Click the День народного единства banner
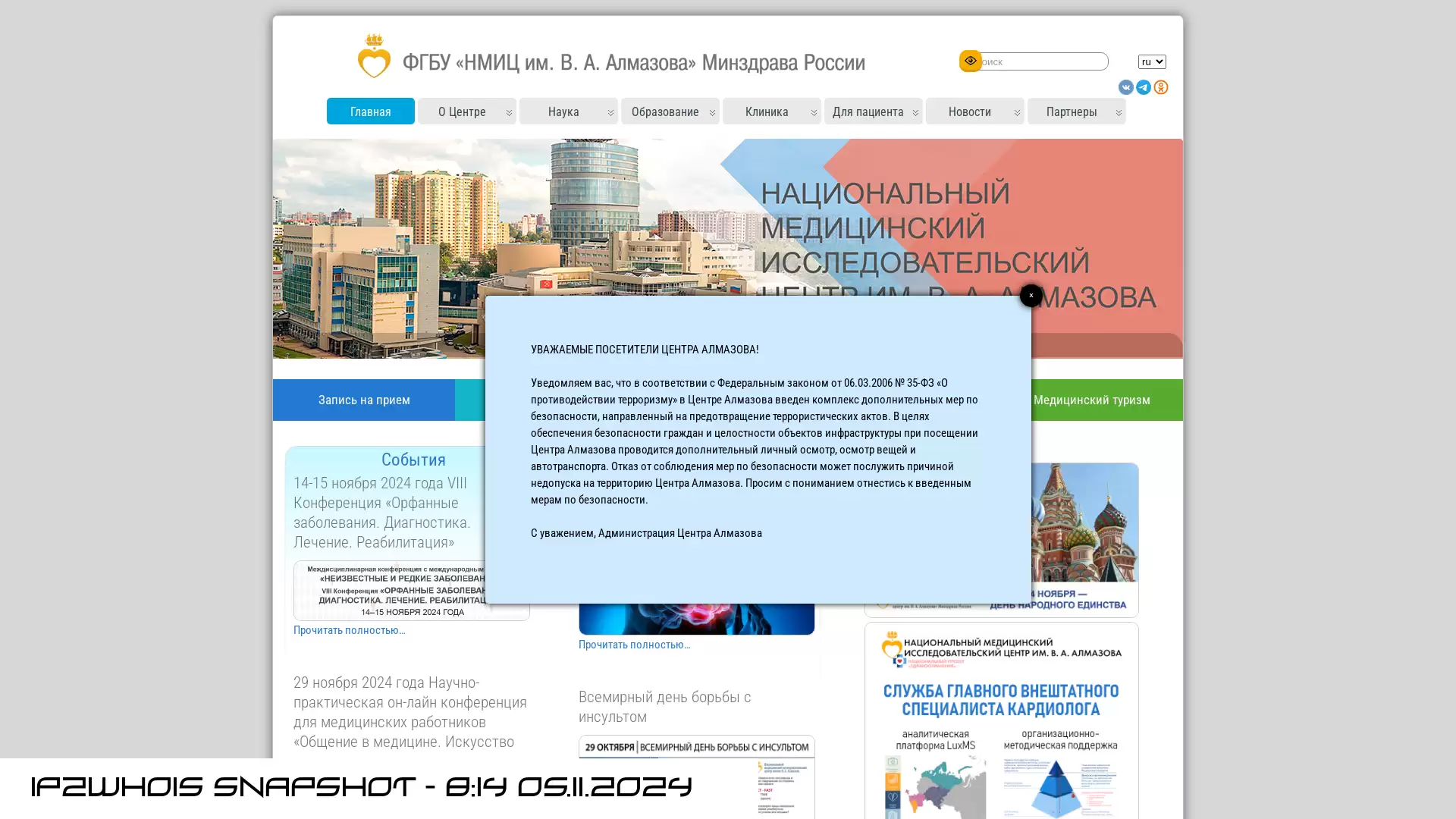The image size is (1456, 819). pos(1084,540)
